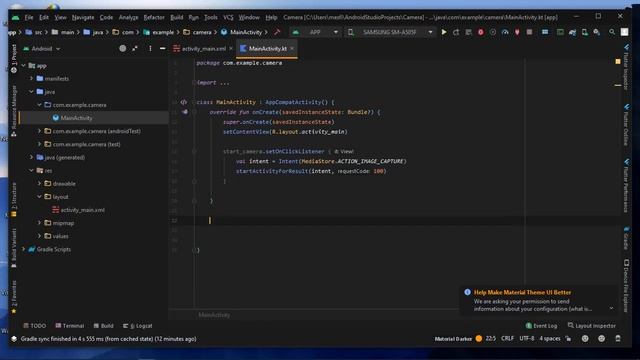Click the Make Project hammer icon

(277, 32)
